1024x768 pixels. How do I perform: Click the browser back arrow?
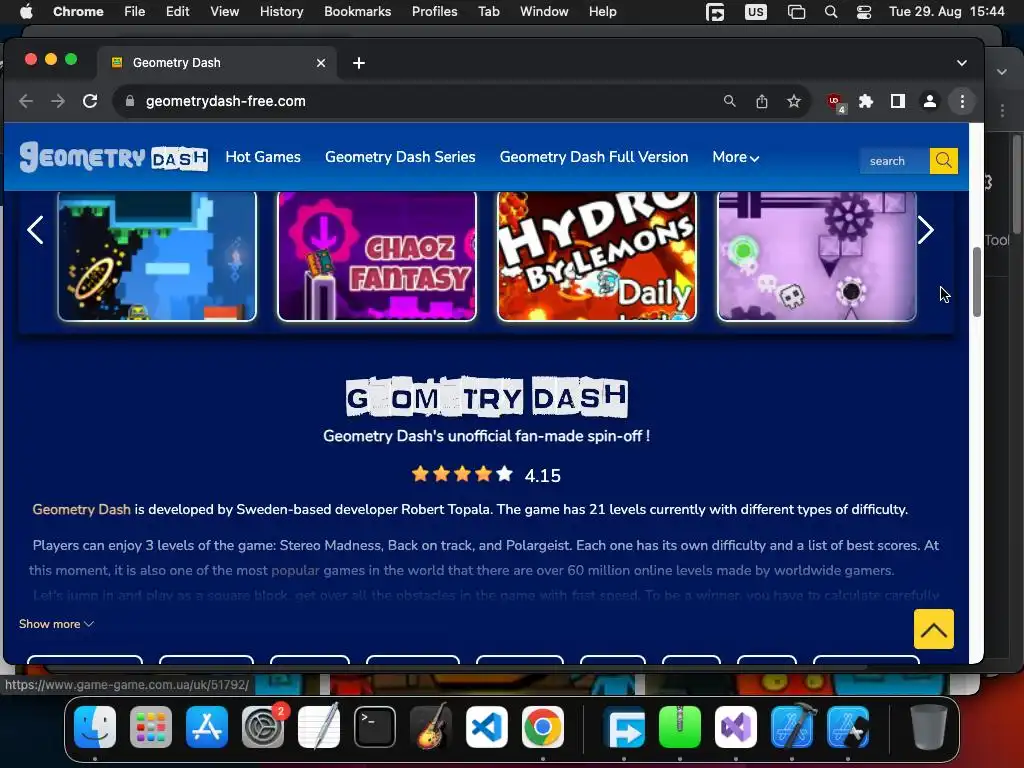coord(26,101)
